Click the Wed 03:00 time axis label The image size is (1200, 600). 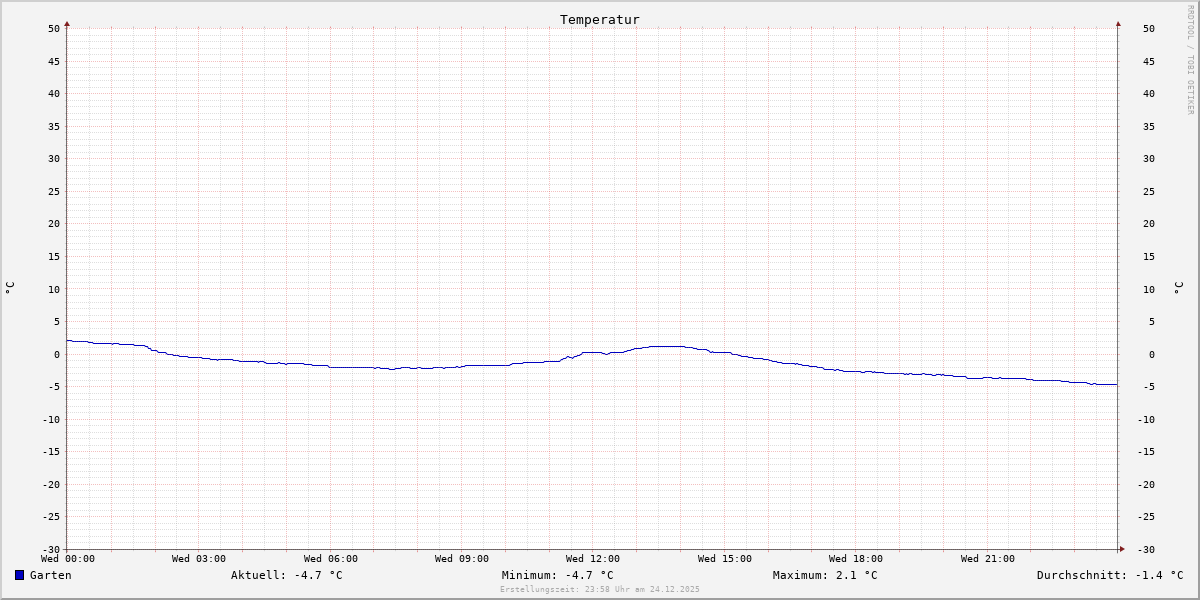coord(199,559)
